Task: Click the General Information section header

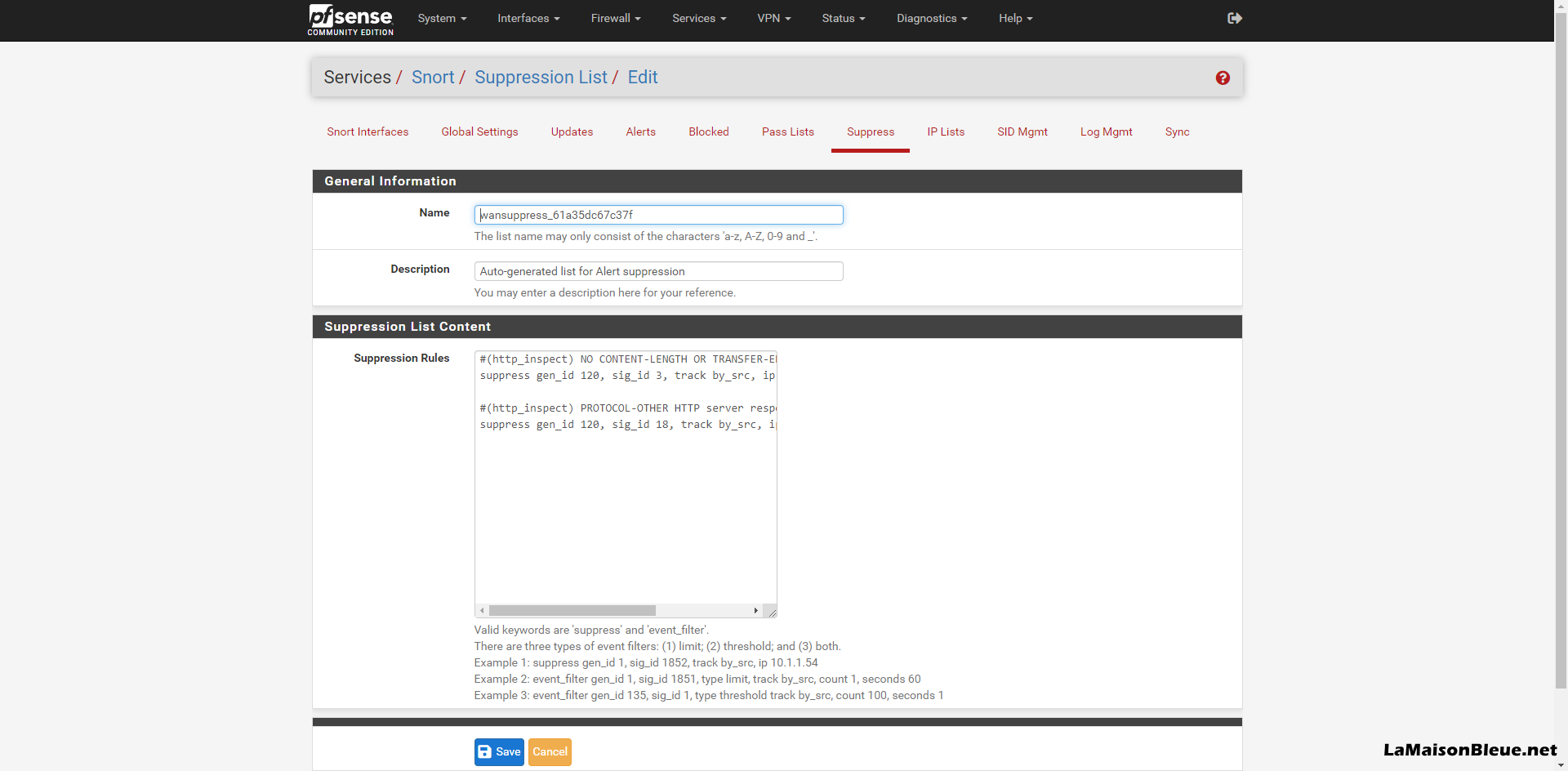Action: pyautogui.click(x=777, y=181)
